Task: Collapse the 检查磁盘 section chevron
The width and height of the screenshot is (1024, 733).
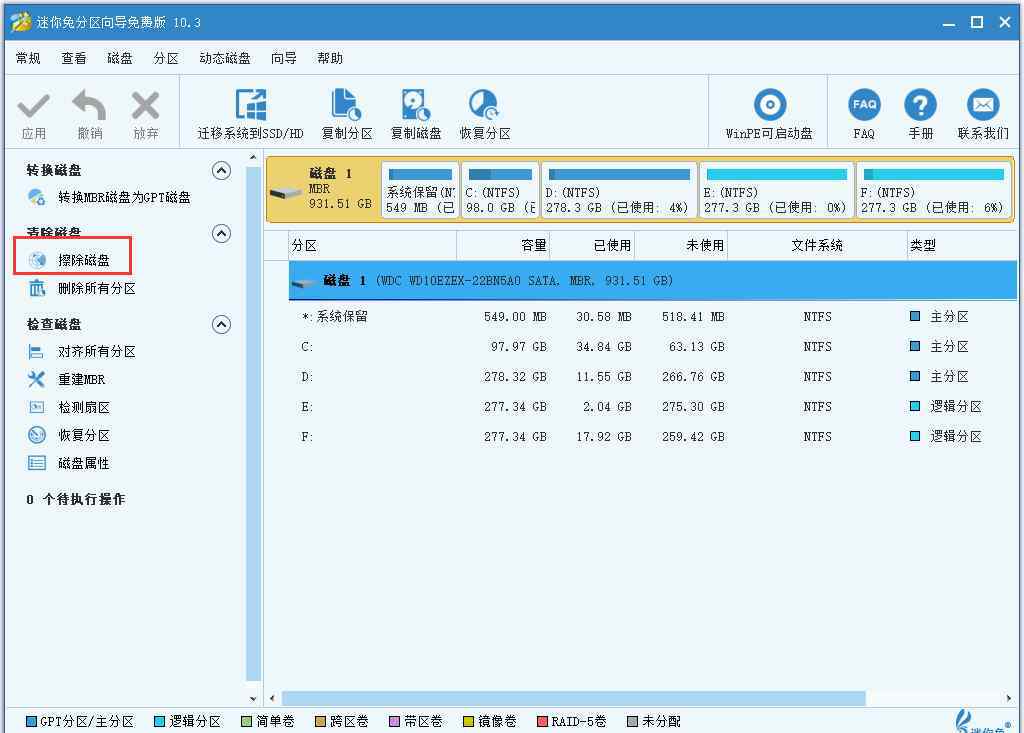Action: [221, 324]
